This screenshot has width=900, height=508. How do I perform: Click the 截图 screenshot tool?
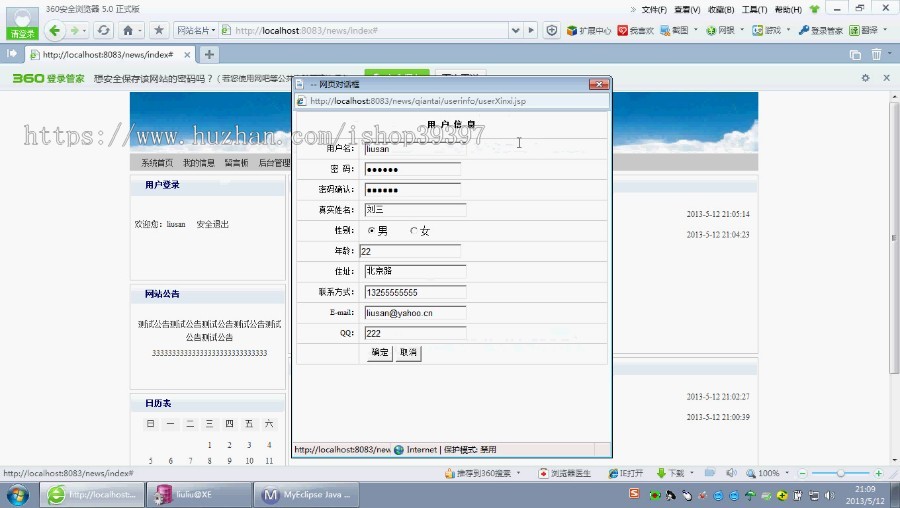click(x=674, y=30)
